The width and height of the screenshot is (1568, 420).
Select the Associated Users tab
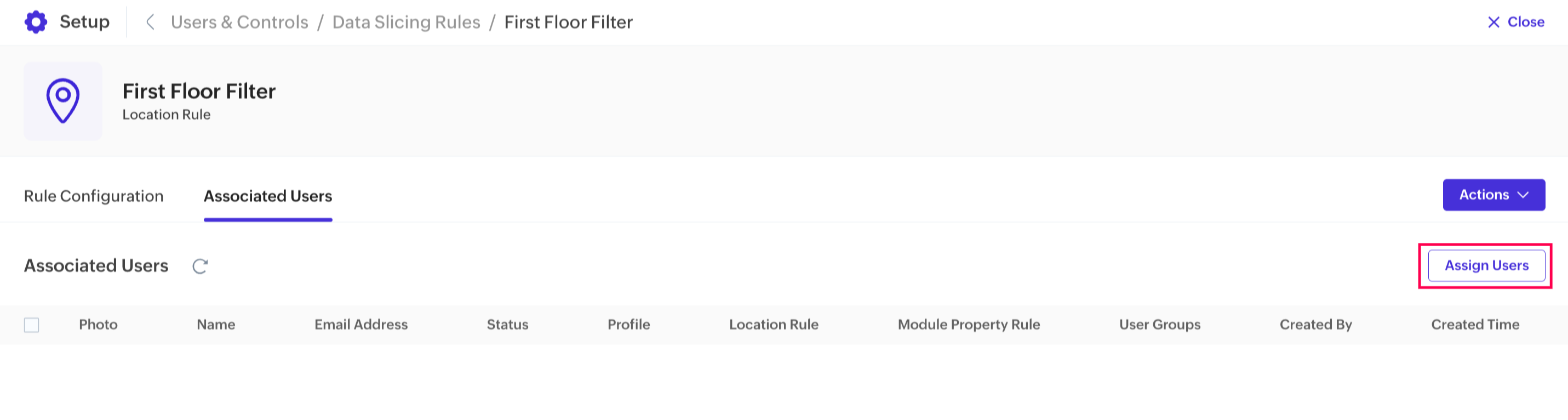coord(268,196)
